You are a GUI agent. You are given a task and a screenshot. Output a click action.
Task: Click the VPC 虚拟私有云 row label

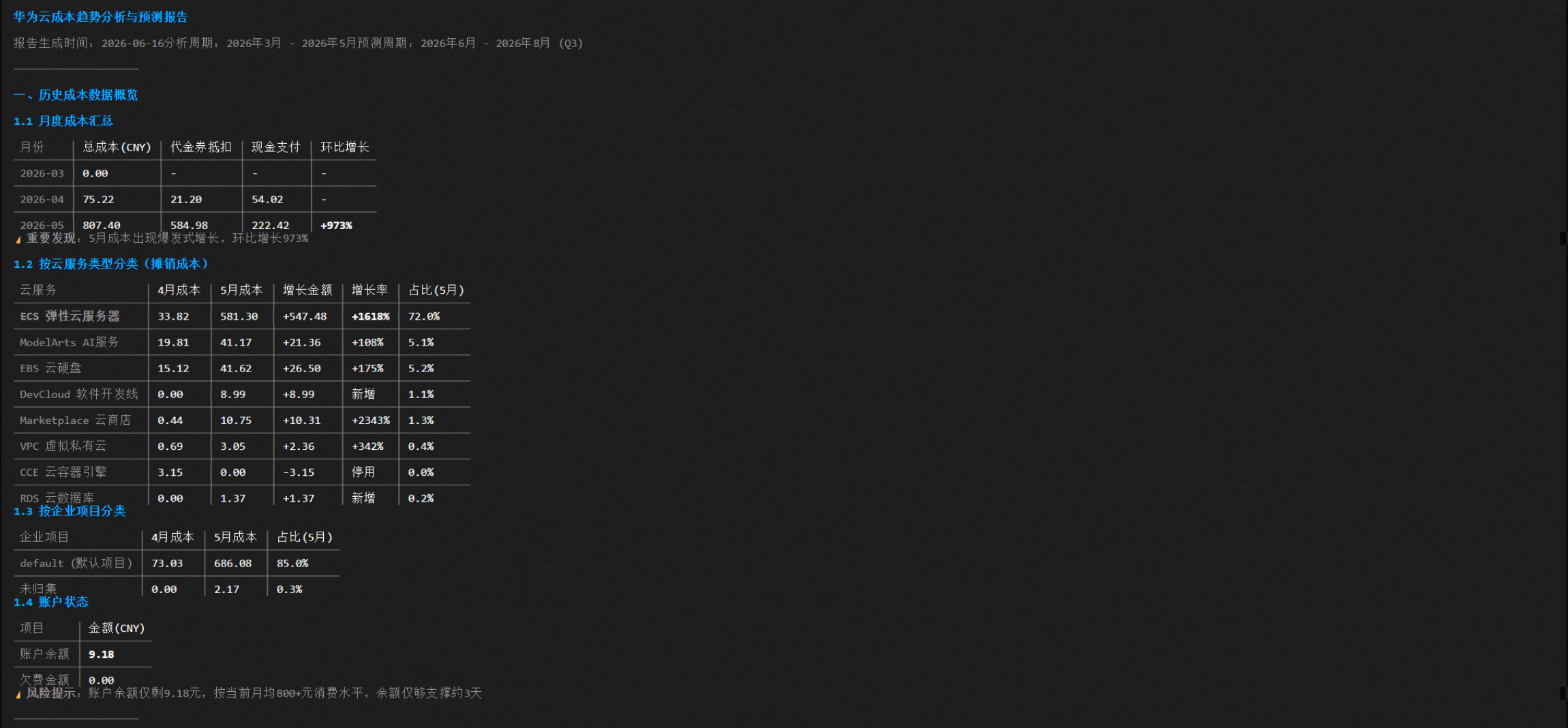pos(63,446)
